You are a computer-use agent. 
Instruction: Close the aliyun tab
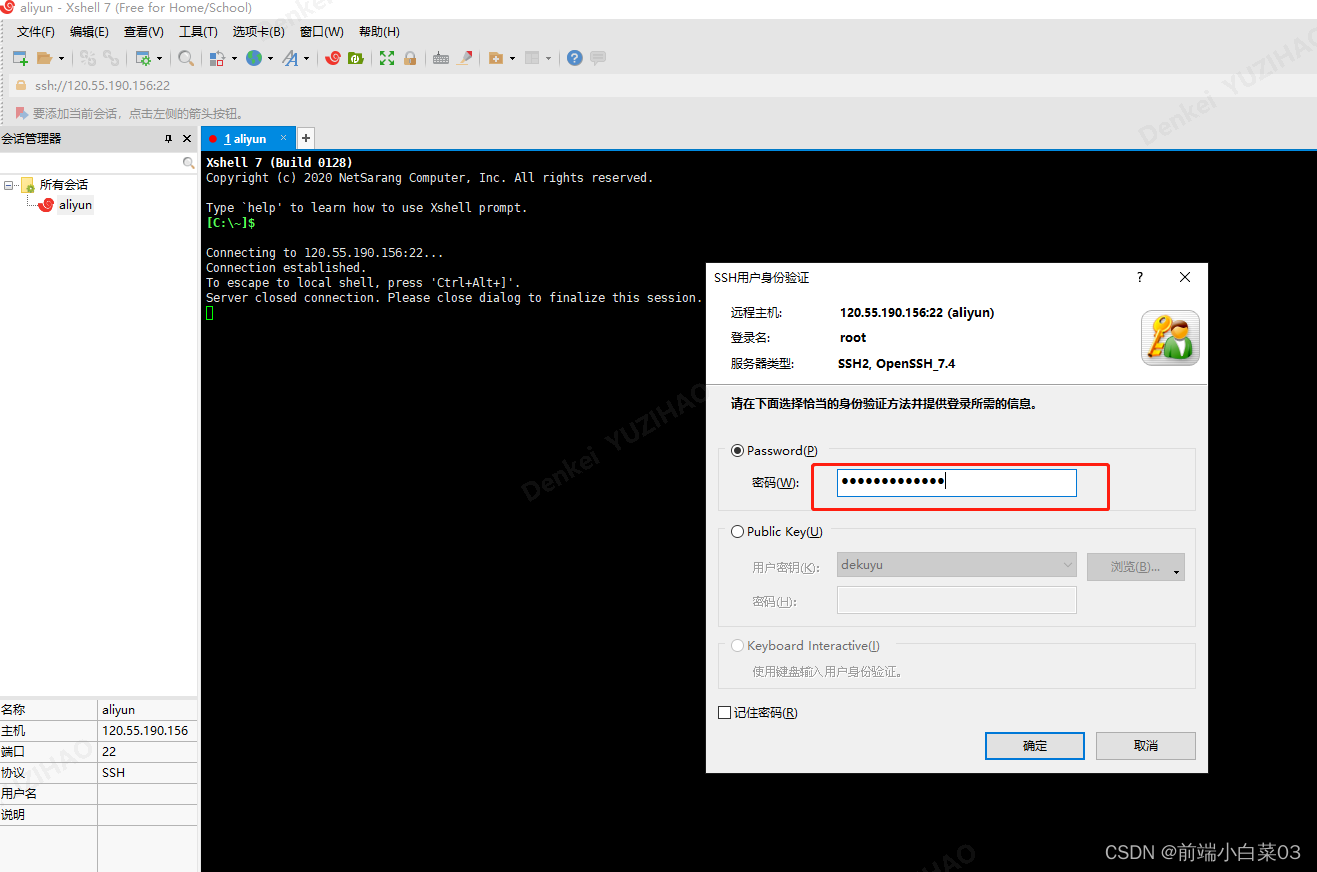(x=284, y=138)
